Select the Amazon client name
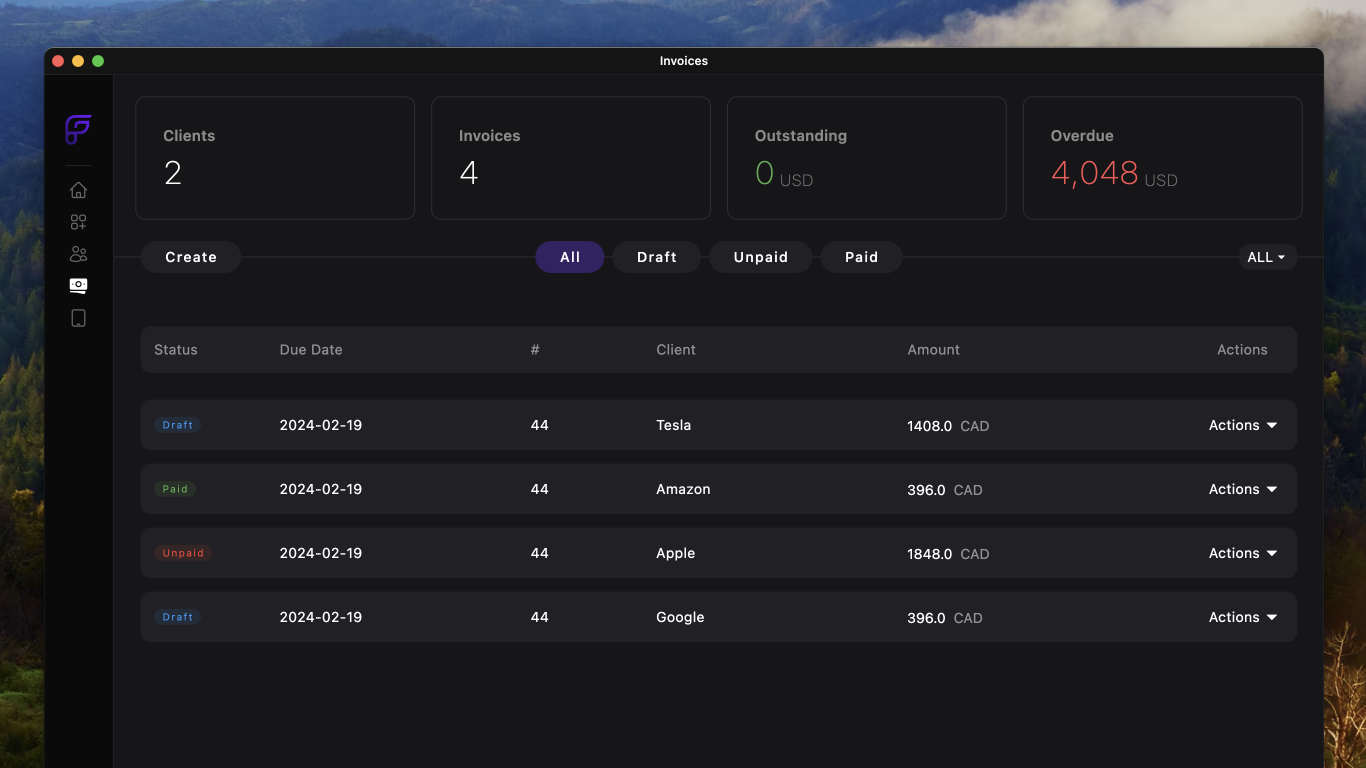Viewport: 1366px width, 768px height. pos(683,489)
